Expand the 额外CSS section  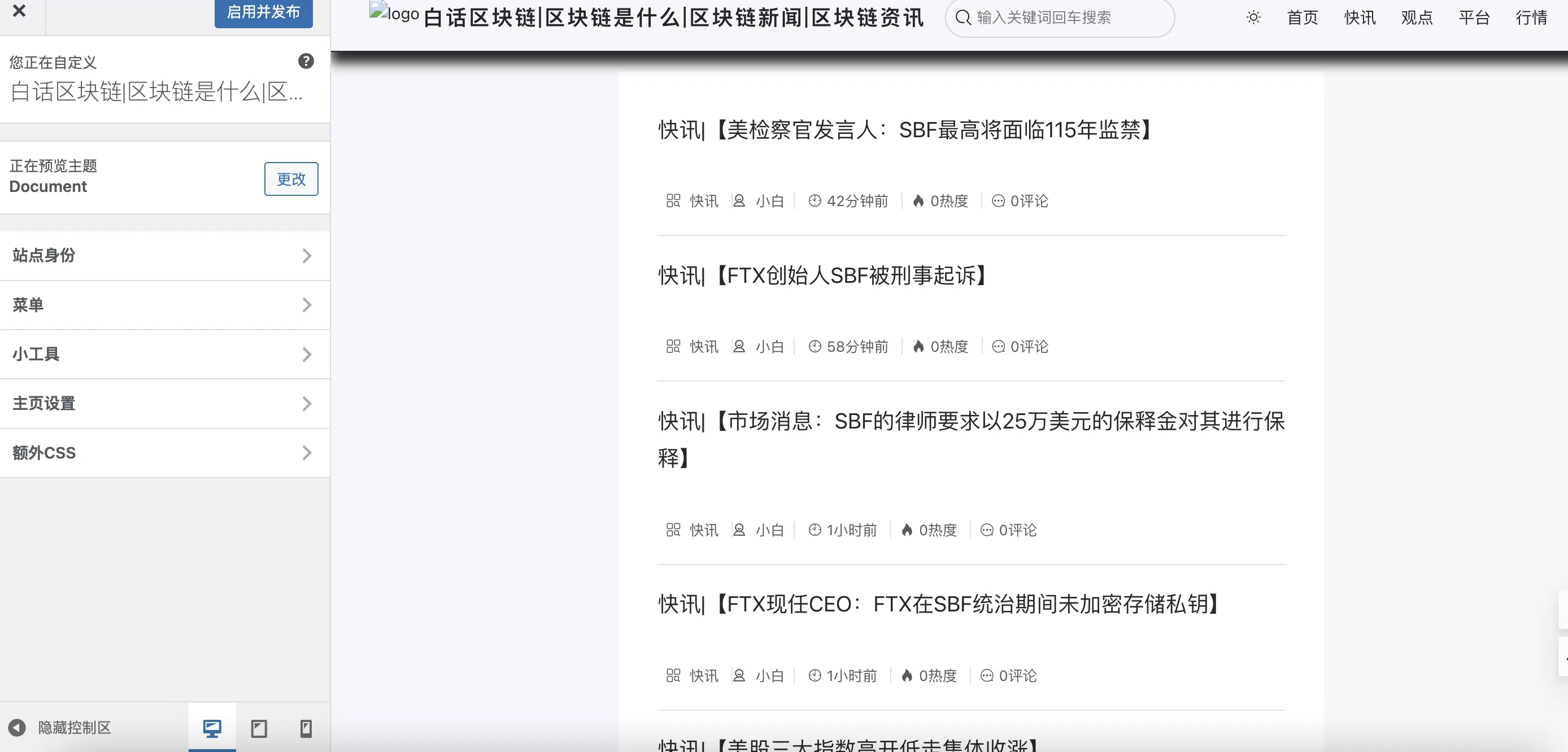(x=165, y=453)
